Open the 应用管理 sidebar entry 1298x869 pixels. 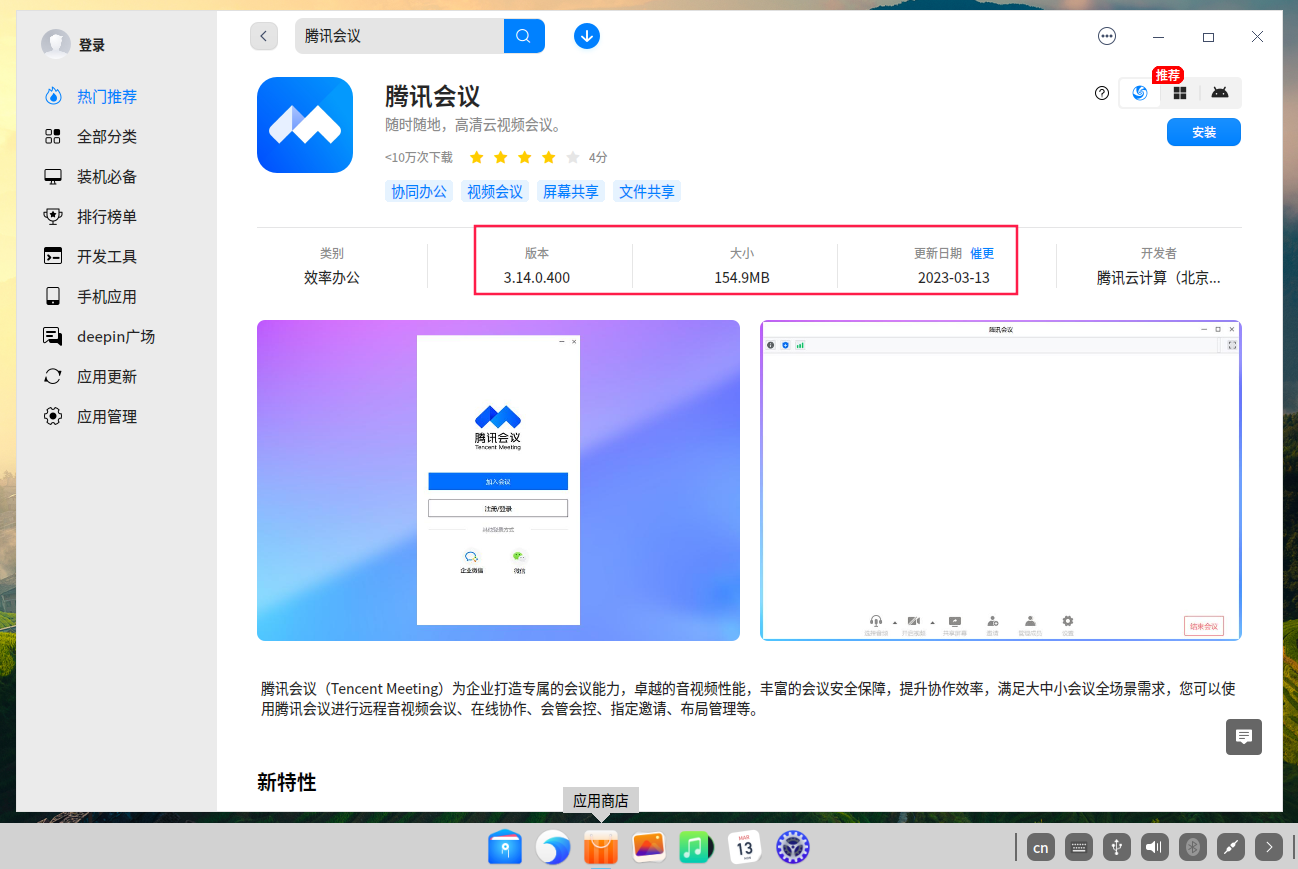click(107, 417)
